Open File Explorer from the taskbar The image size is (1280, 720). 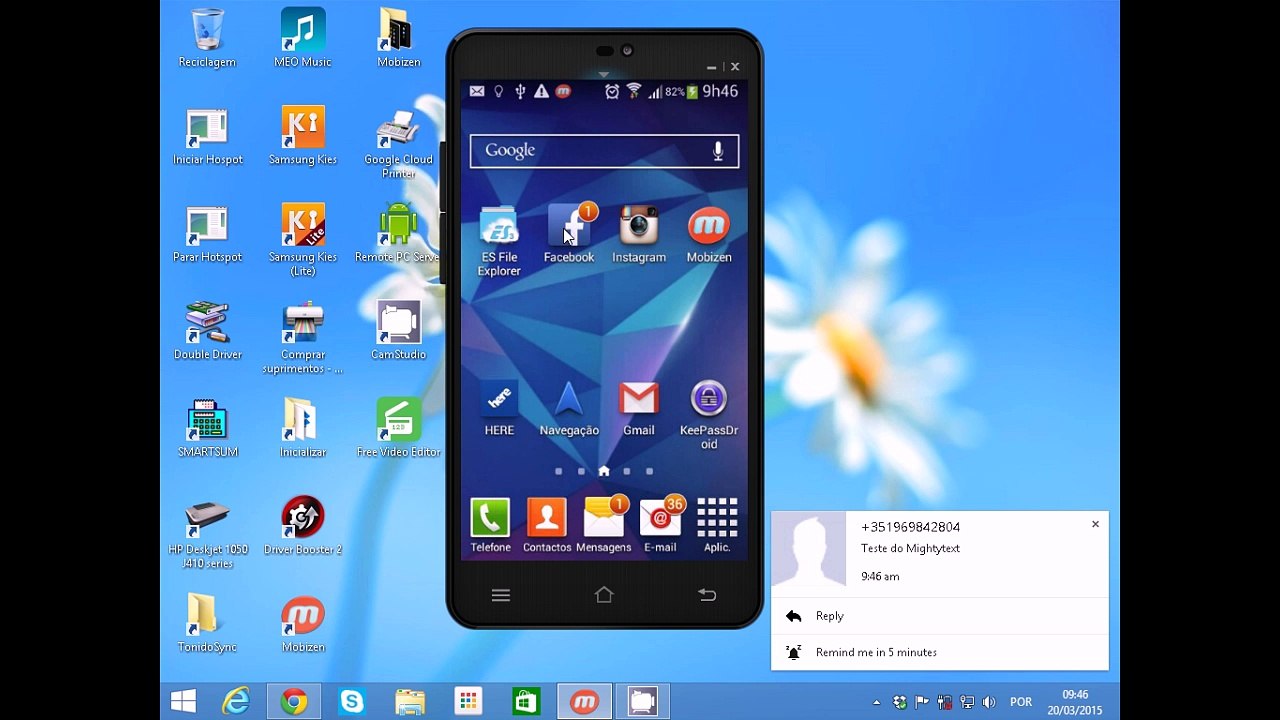pyautogui.click(x=410, y=702)
